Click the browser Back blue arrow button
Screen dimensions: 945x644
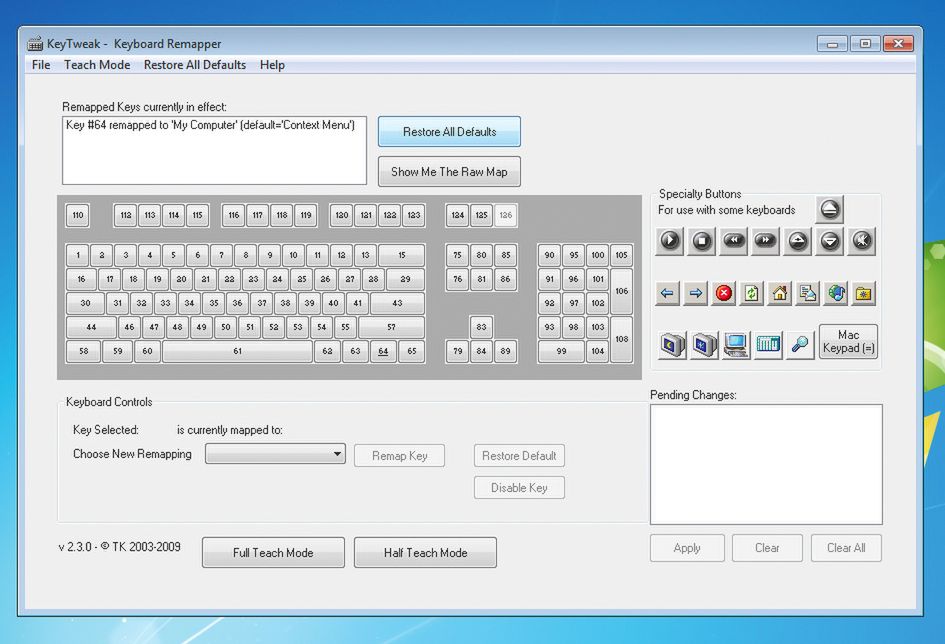[667, 293]
